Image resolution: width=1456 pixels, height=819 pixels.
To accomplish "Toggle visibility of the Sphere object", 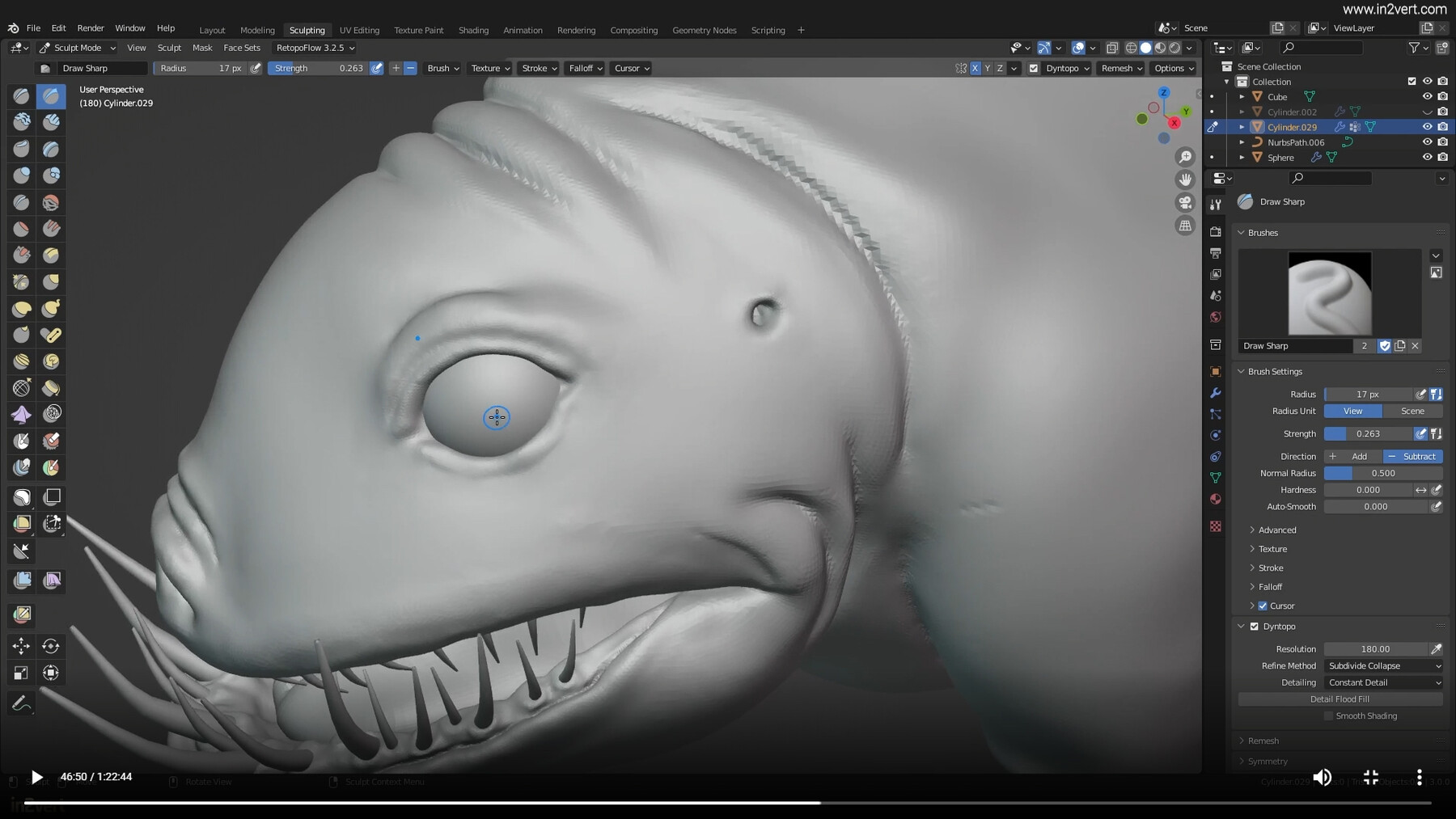I will coord(1428,157).
